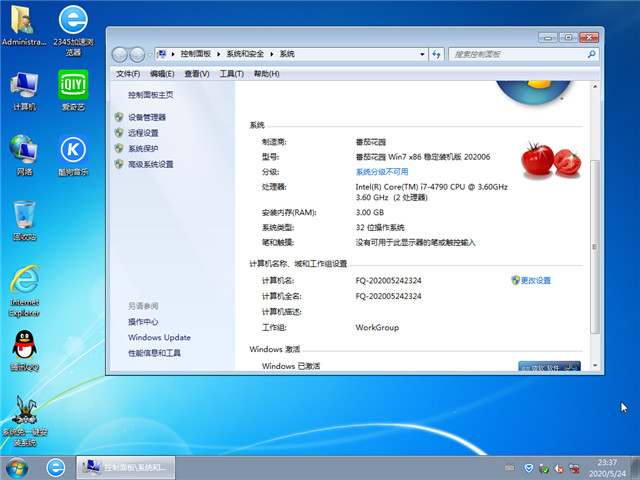Viewport: 640px width, 480px height.
Task: Open the 帮助(H) menu
Action: [267, 74]
